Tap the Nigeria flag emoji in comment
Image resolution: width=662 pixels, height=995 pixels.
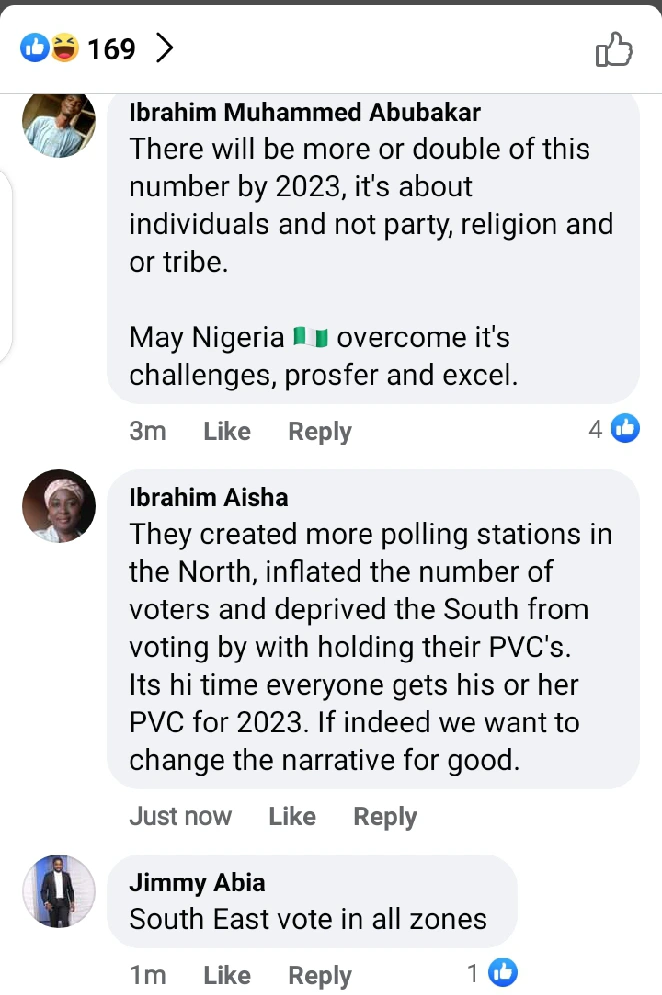point(311,338)
